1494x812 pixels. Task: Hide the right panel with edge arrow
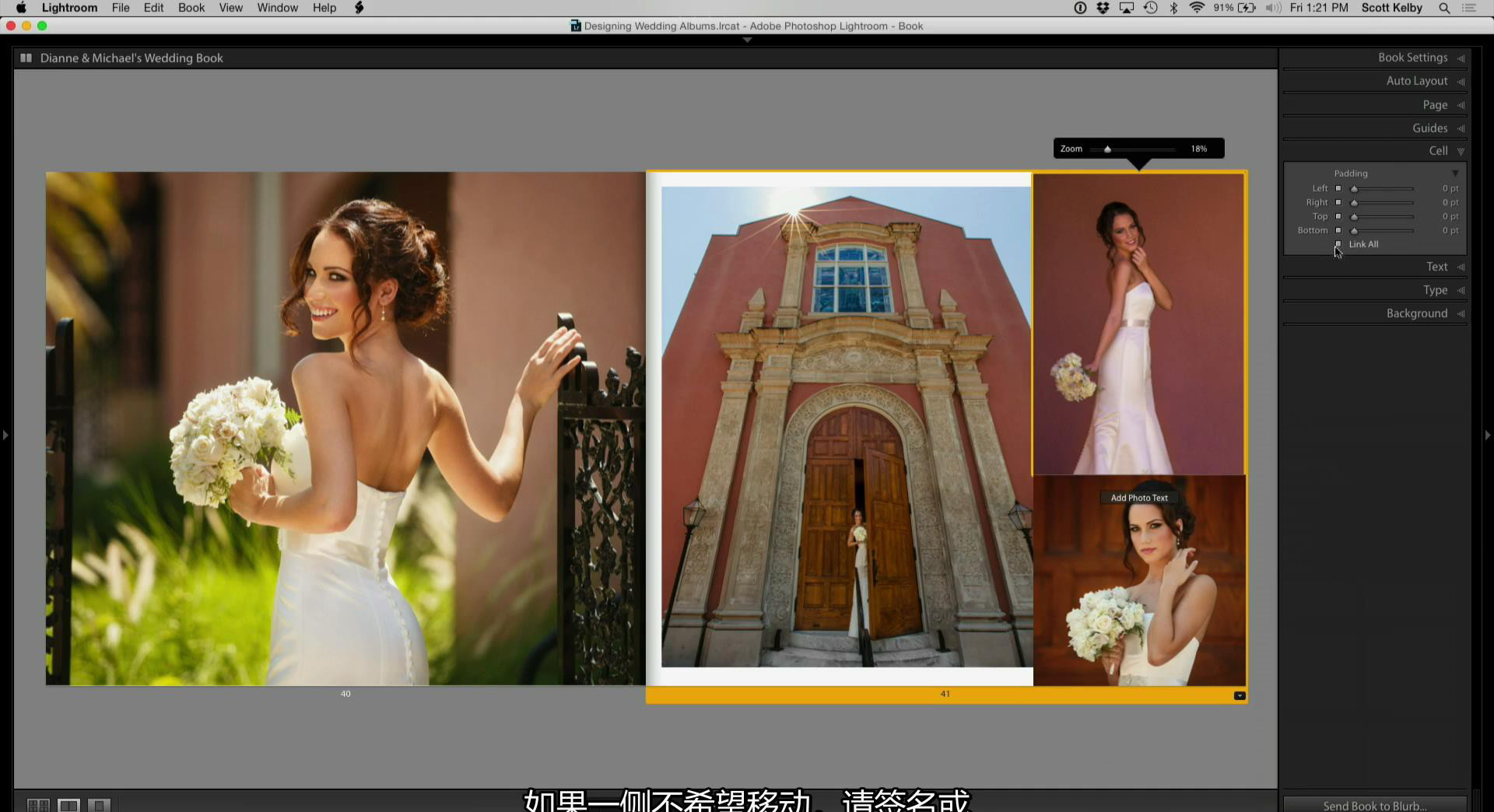pos(1488,435)
